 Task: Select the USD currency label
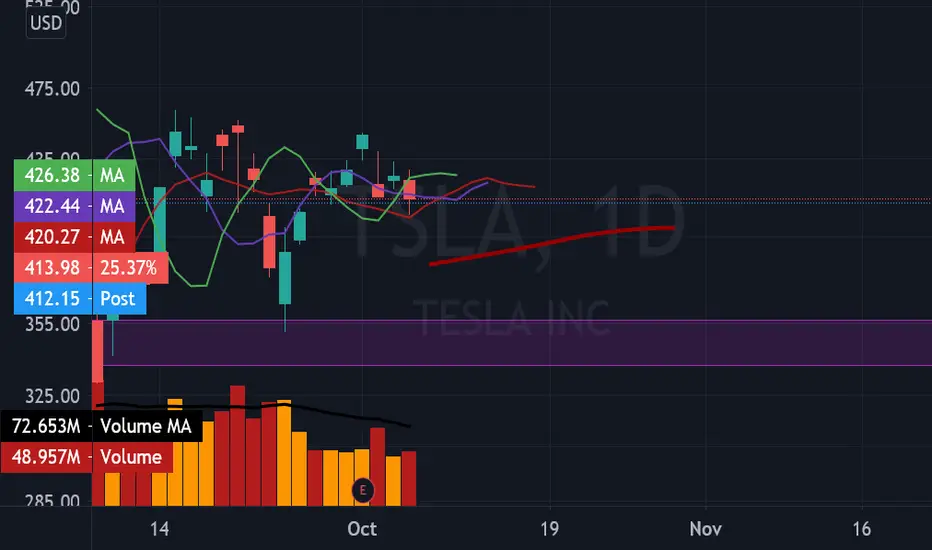[x=46, y=23]
